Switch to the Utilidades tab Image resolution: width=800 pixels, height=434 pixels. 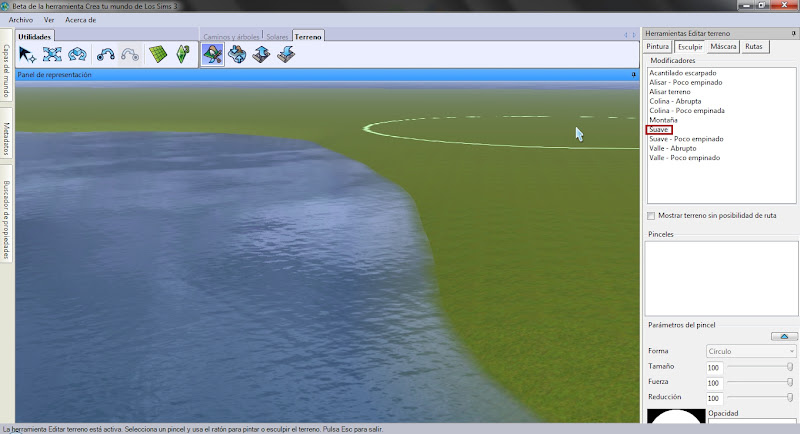tap(35, 37)
